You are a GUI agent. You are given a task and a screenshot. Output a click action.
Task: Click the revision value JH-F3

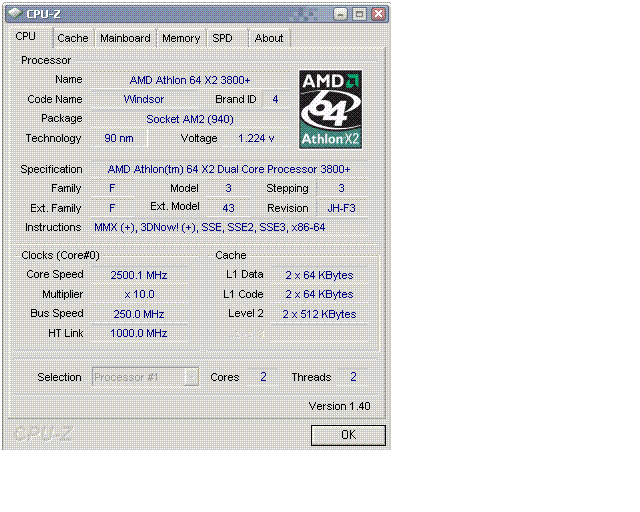click(342, 208)
